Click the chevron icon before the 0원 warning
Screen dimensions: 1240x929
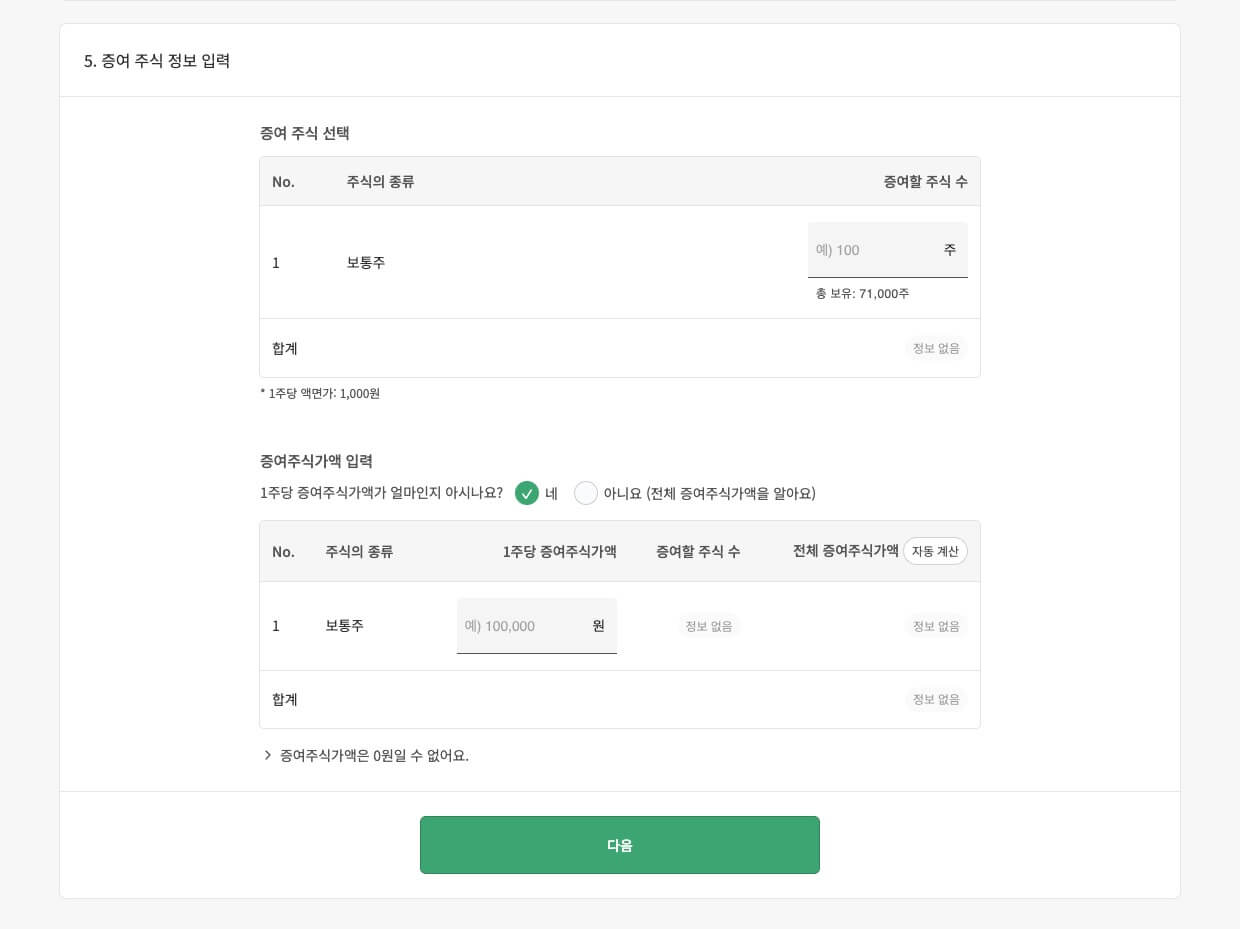click(267, 755)
